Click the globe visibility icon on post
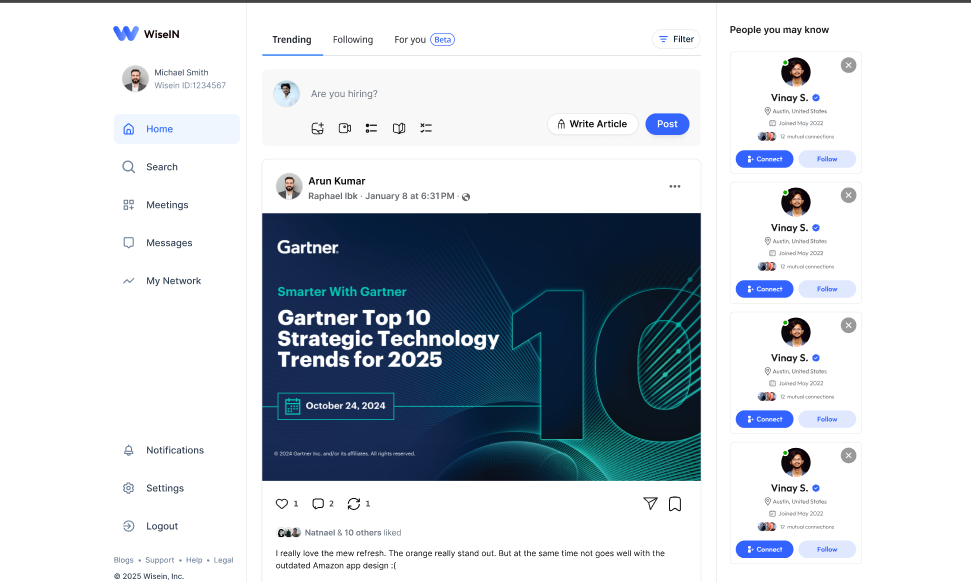The height and width of the screenshot is (582, 971). [x=466, y=197]
